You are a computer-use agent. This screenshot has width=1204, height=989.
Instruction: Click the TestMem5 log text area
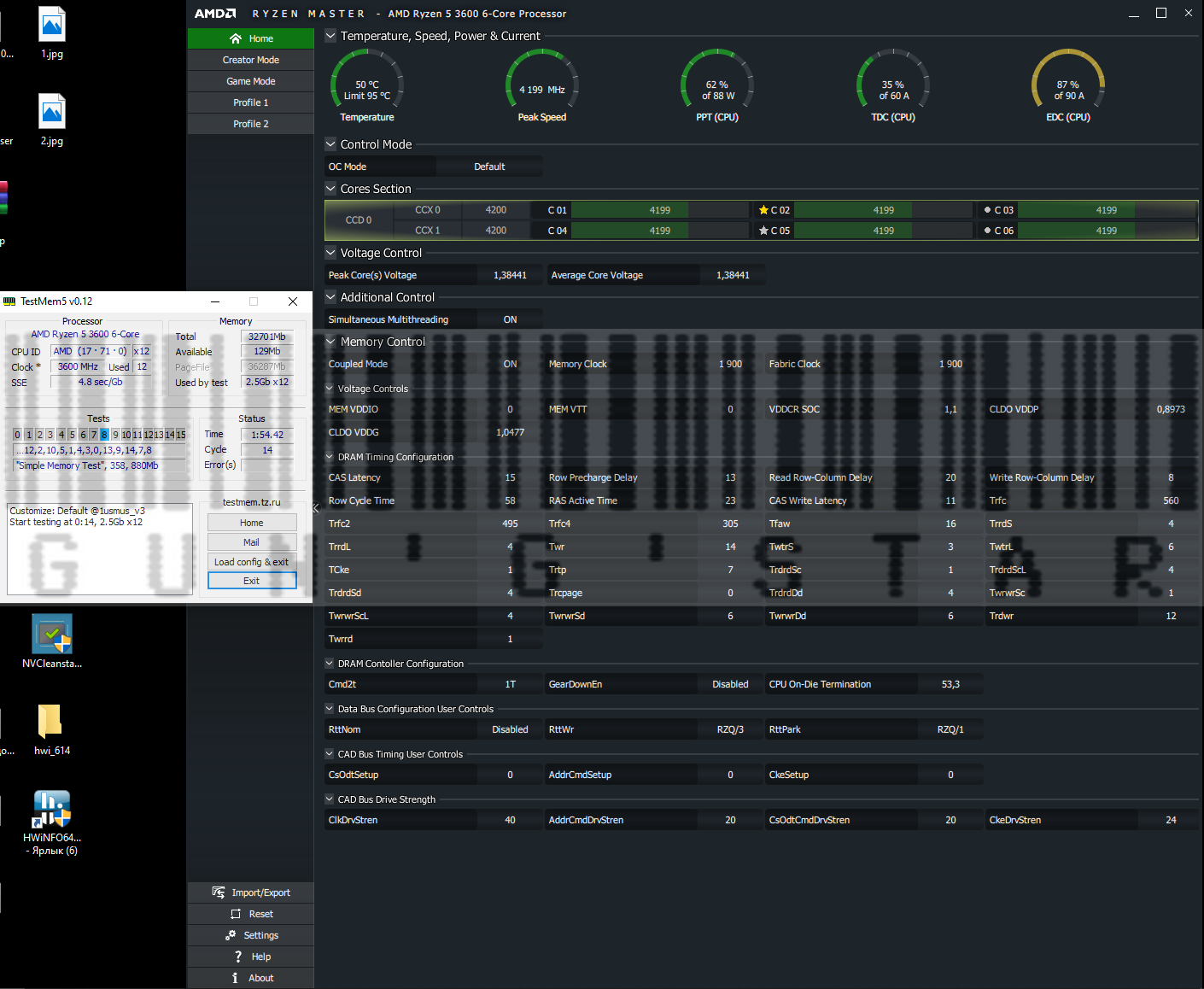tap(100, 549)
